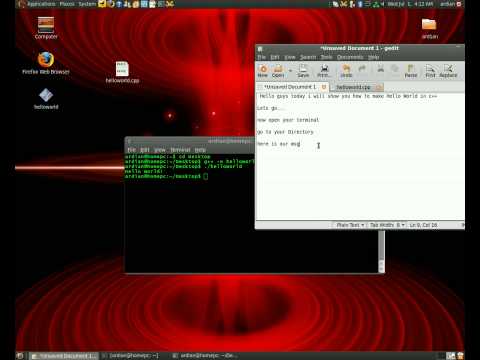Viewport: 480px width, 360px height.
Task: Click the helloworld.cpp file desktop icon
Action: [122, 72]
